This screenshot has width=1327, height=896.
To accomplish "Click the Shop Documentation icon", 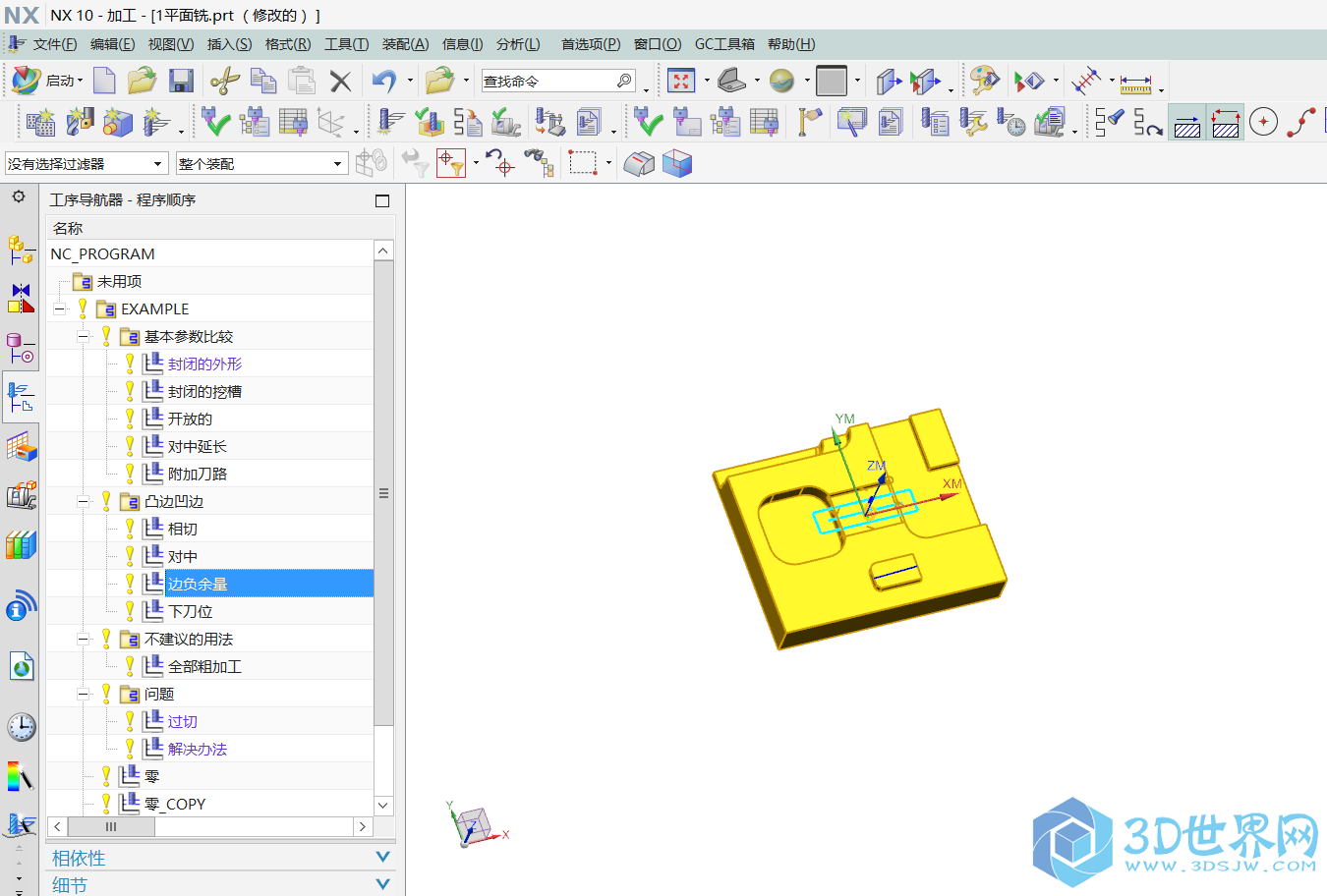I will [x=589, y=122].
